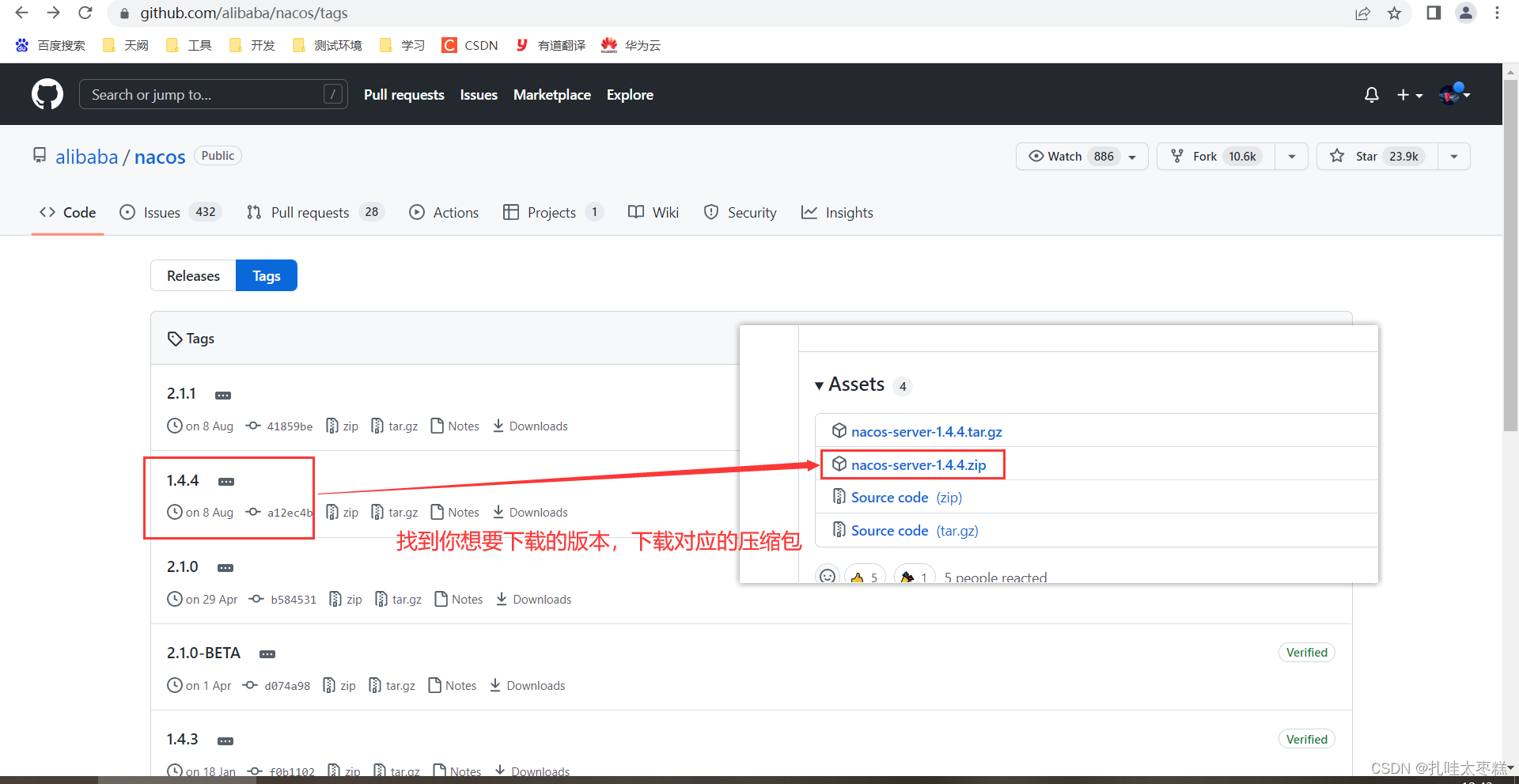Click the share page icon in address bar
1519x784 pixels.
pyautogui.click(x=1362, y=13)
